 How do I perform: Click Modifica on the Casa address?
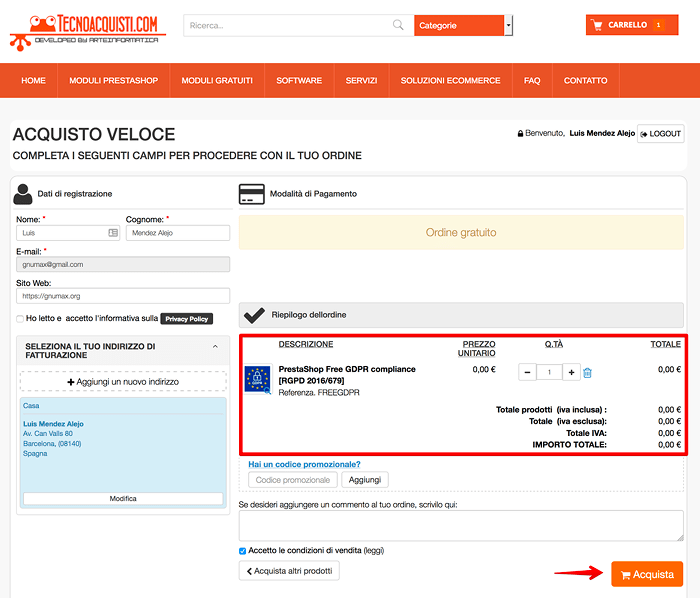pos(123,498)
